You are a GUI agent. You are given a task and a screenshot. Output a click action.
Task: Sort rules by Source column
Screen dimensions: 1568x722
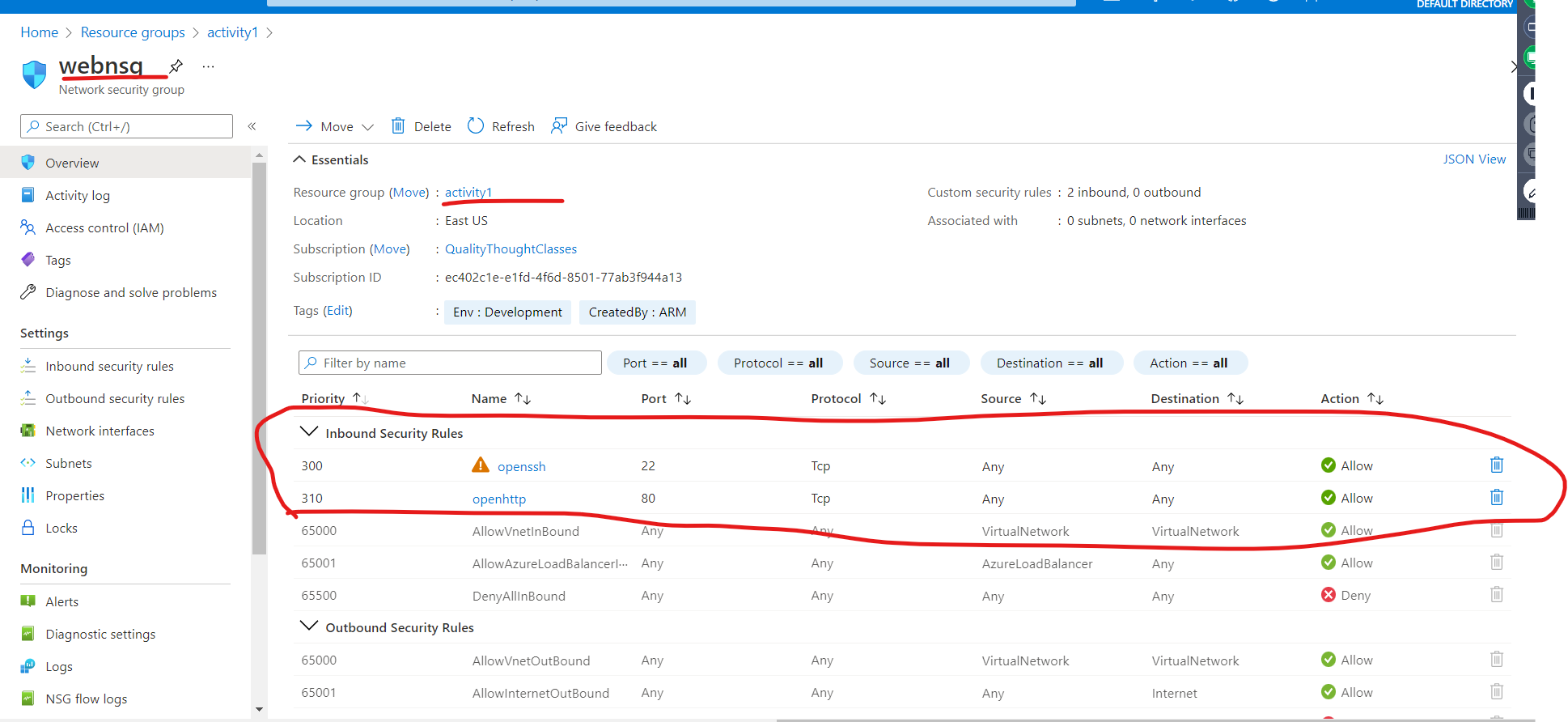coord(1014,398)
